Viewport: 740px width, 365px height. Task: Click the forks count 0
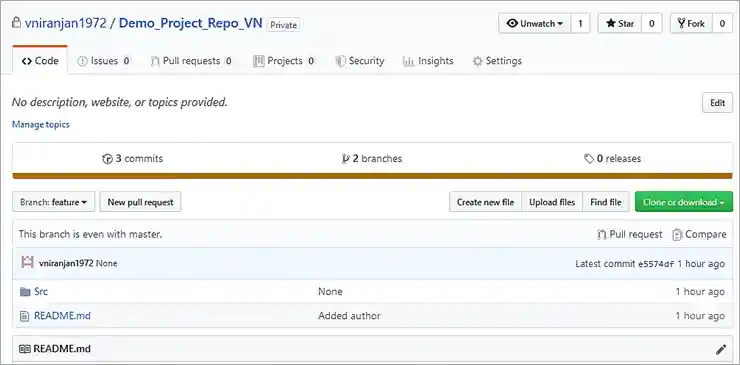click(722, 24)
